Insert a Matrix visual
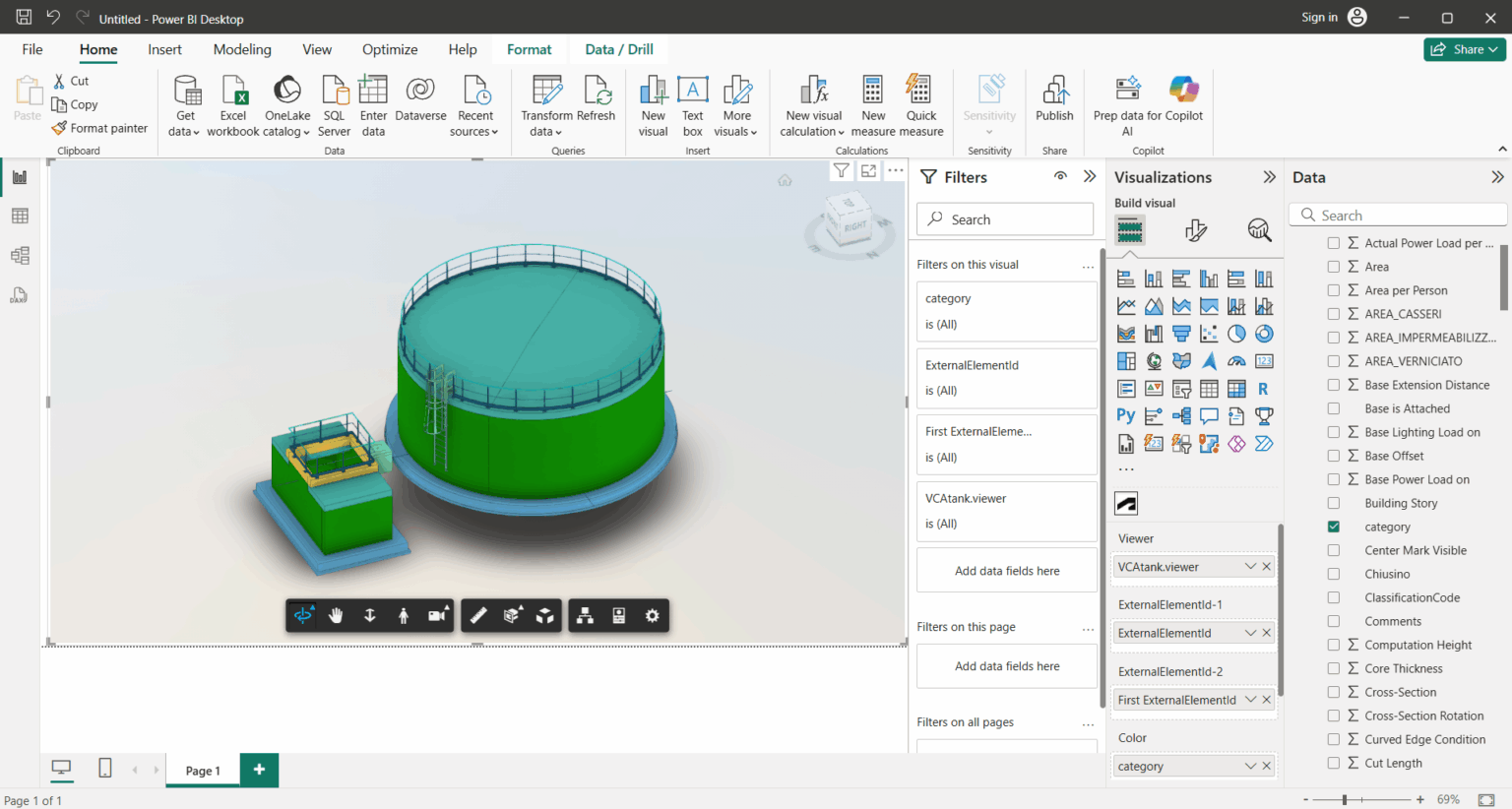 click(1236, 388)
